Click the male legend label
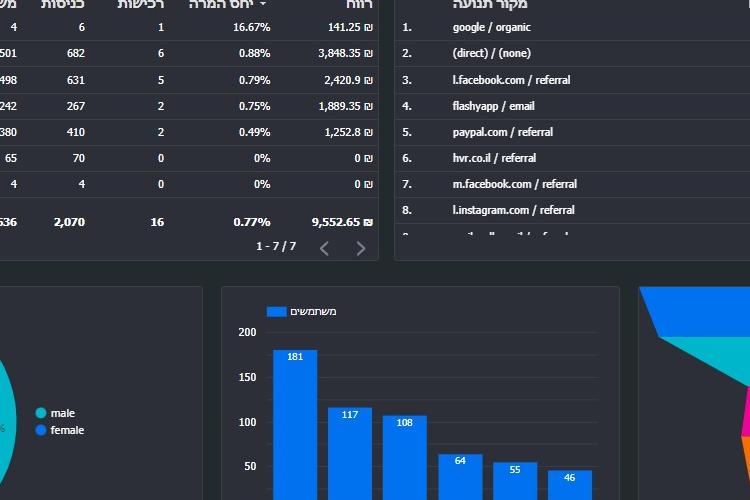This screenshot has height=500, width=750. [x=63, y=413]
